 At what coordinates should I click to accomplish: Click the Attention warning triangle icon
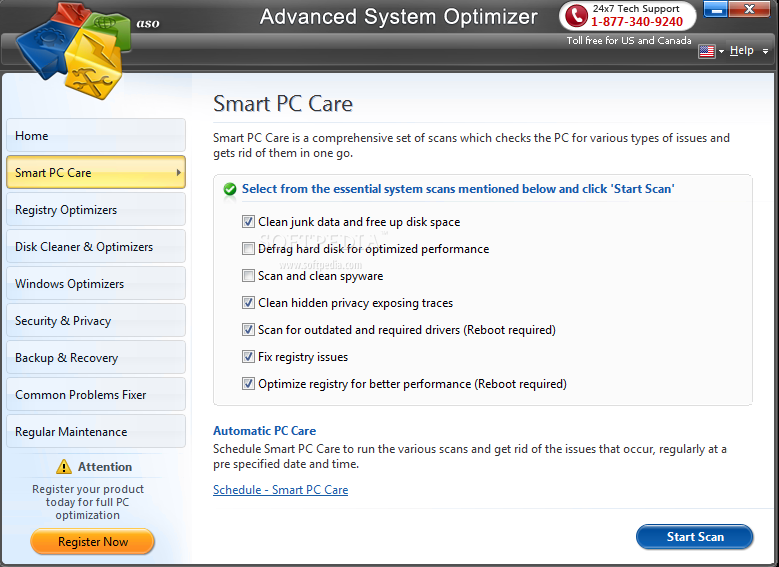pyautogui.click(x=64, y=467)
